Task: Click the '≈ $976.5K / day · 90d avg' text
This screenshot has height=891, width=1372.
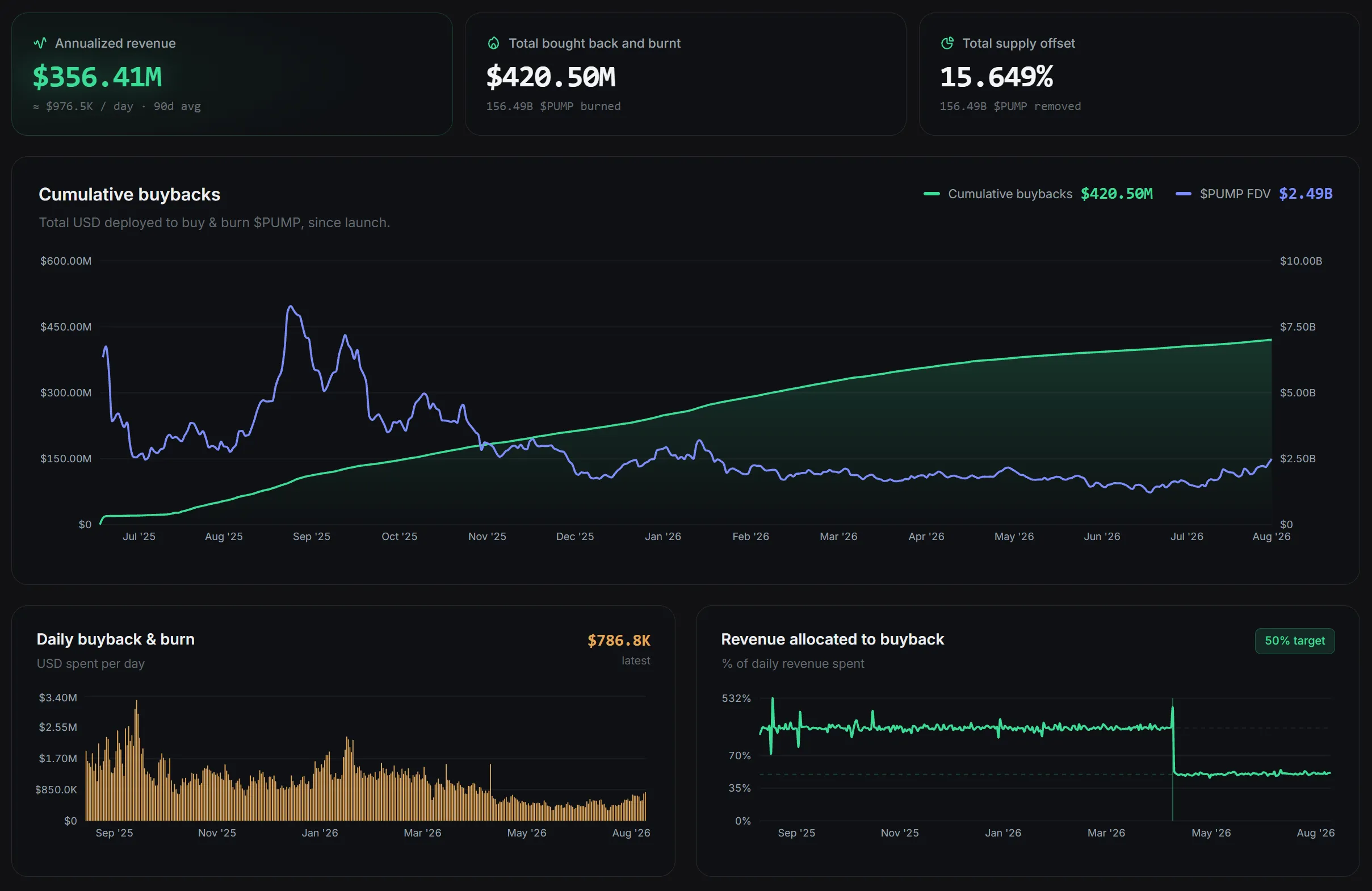Action: point(117,106)
